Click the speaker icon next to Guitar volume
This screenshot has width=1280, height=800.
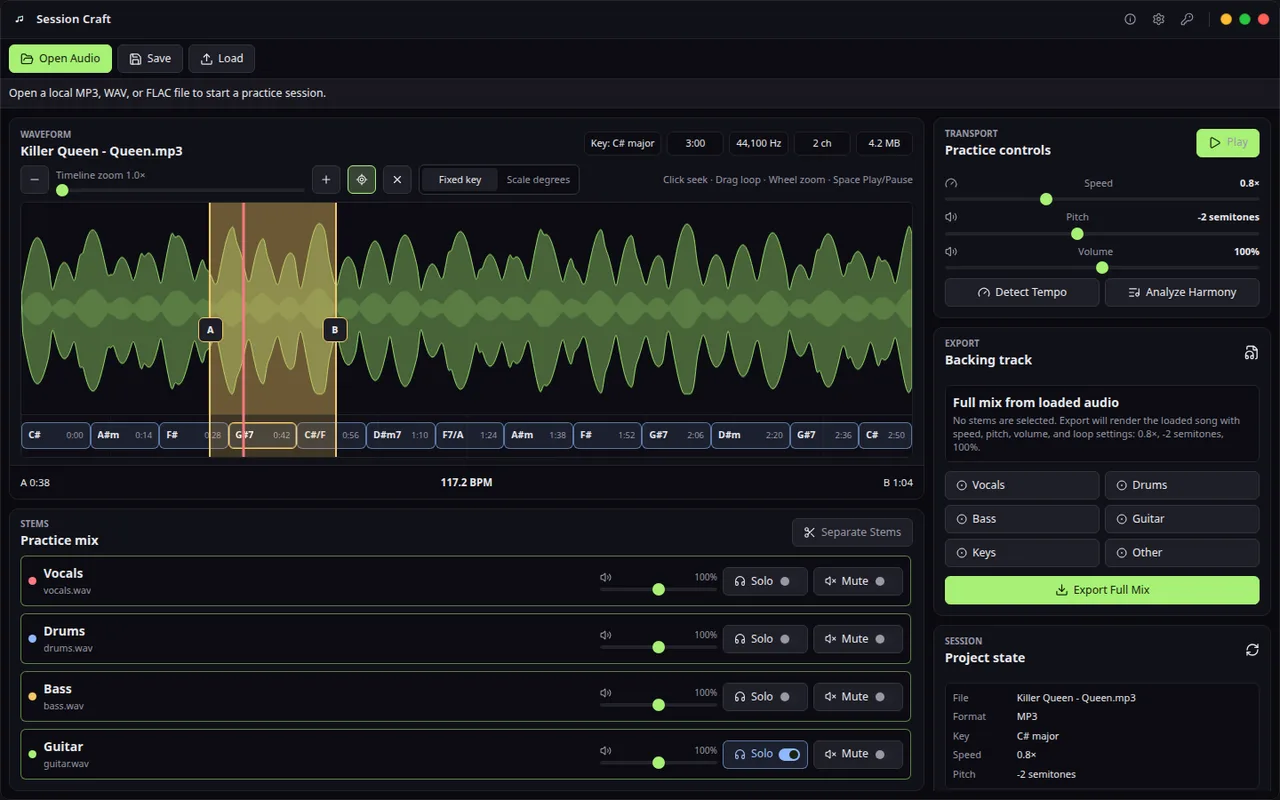605,750
